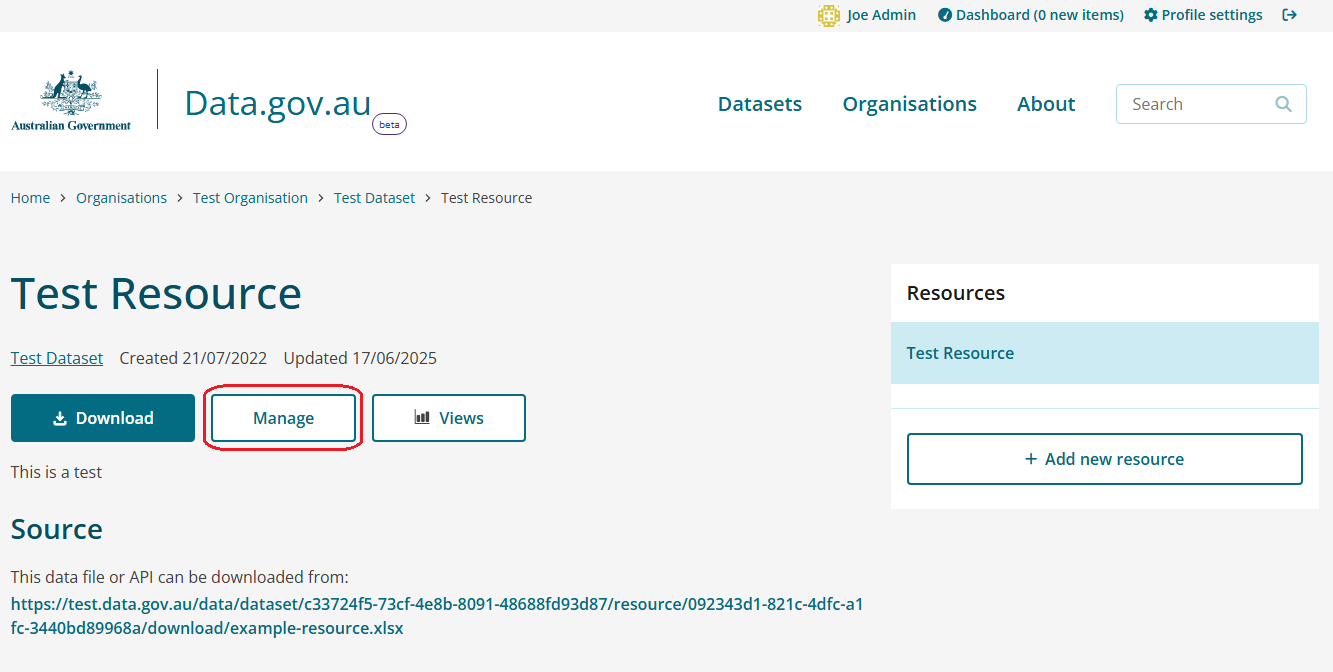Go to Organisations breadcrumb
This screenshot has width=1333, height=672.
[121, 198]
